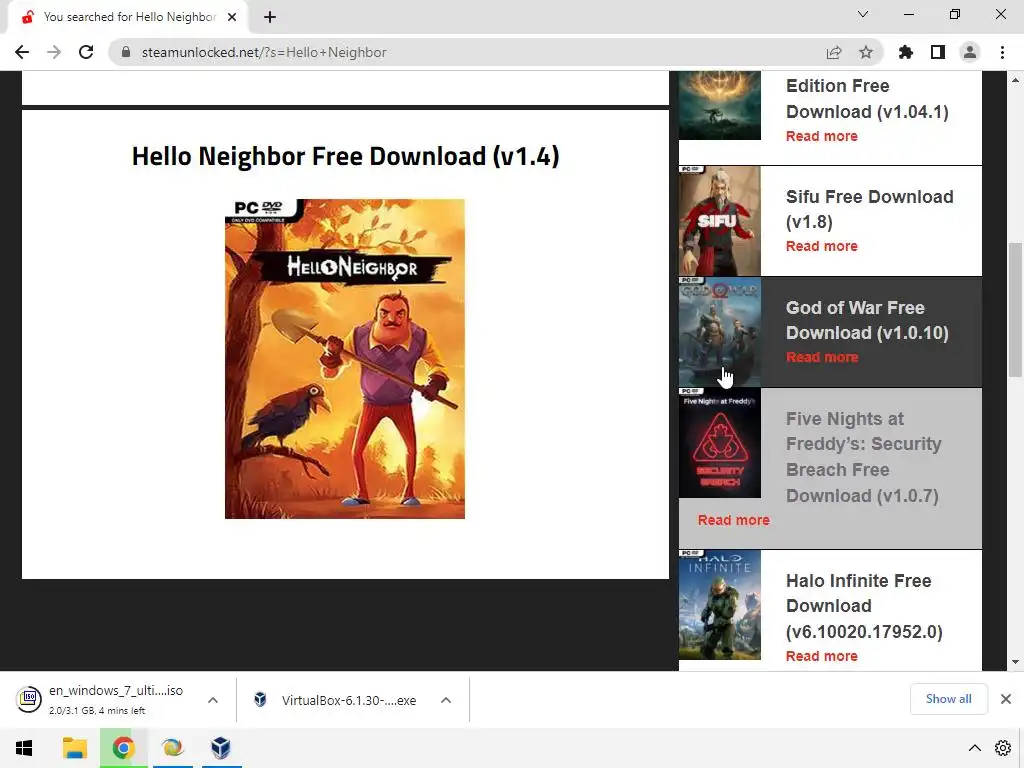
Task: Click the VirtualBox-6.1.30 exe download item
Action: click(x=336, y=700)
